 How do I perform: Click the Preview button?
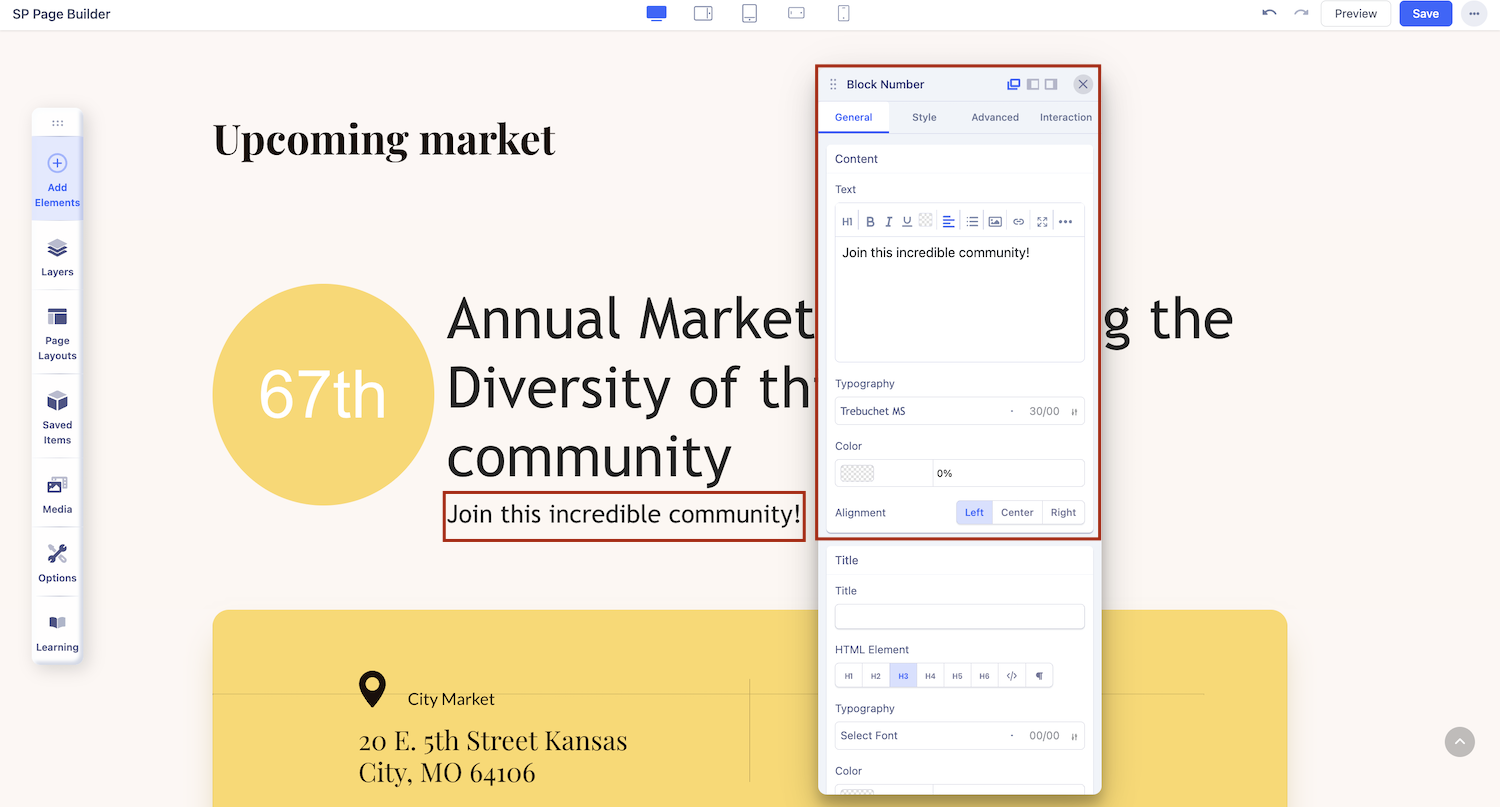[x=1355, y=14]
